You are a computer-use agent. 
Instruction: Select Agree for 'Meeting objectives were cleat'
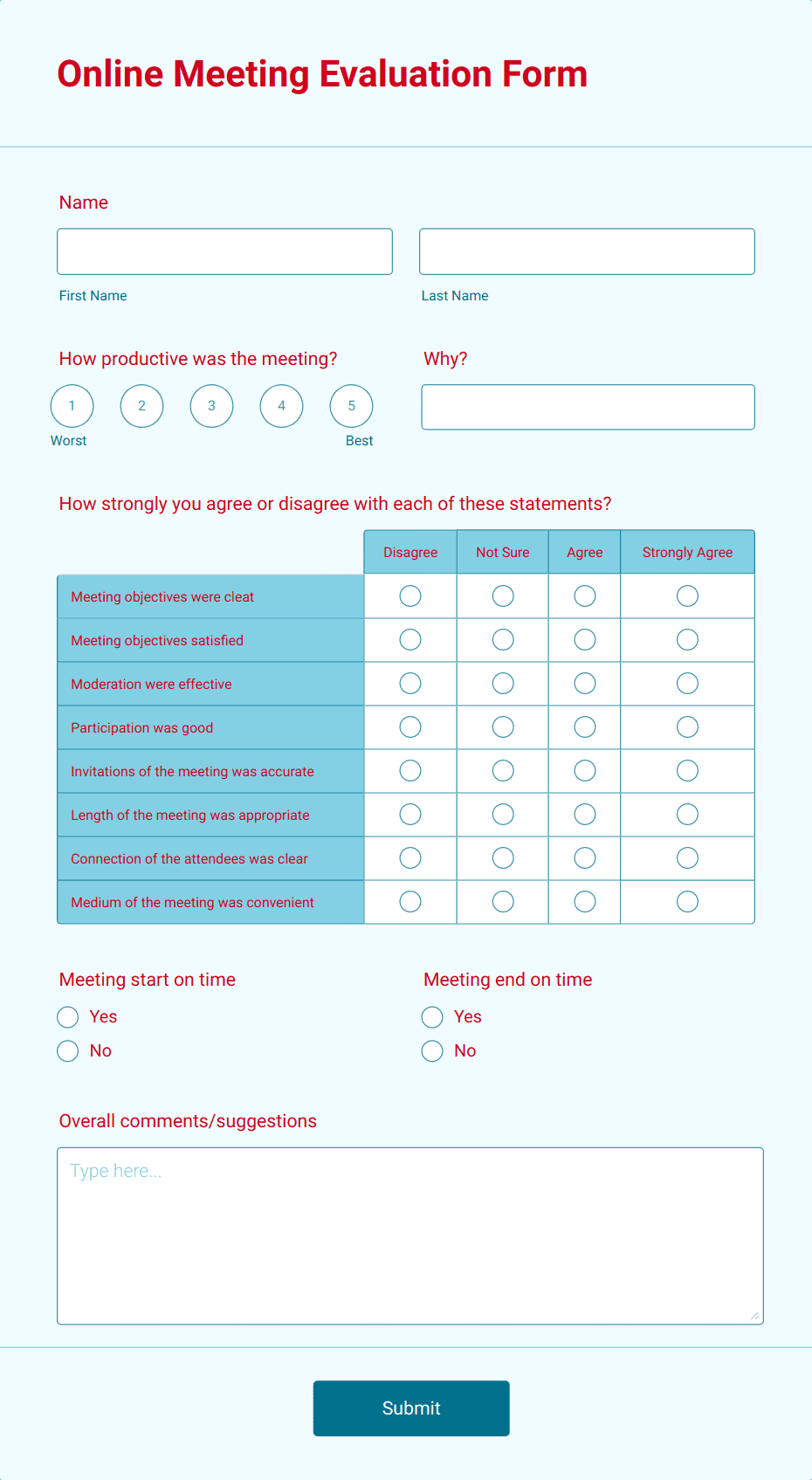(584, 595)
